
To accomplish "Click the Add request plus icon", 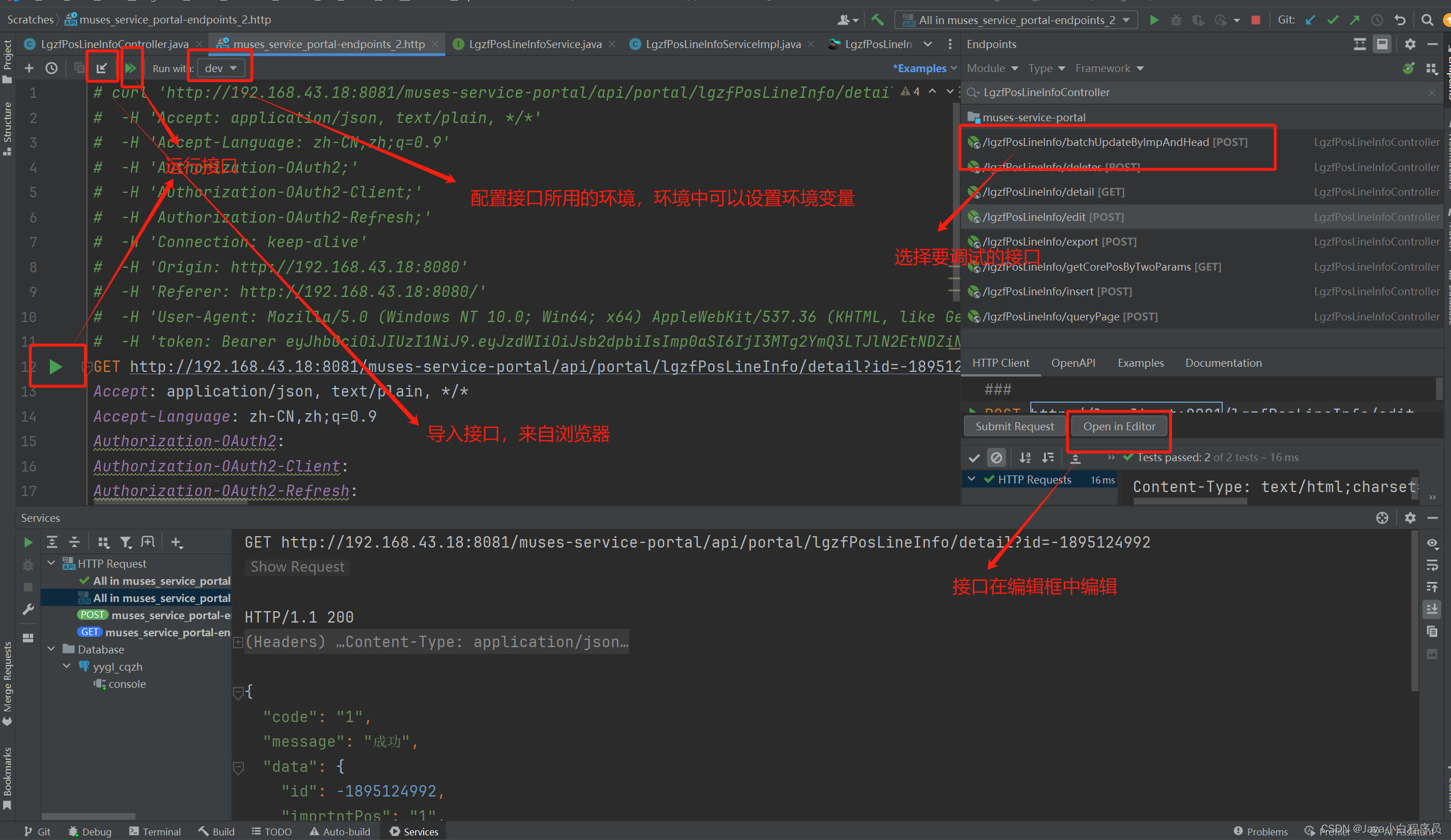I will tap(29, 69).
